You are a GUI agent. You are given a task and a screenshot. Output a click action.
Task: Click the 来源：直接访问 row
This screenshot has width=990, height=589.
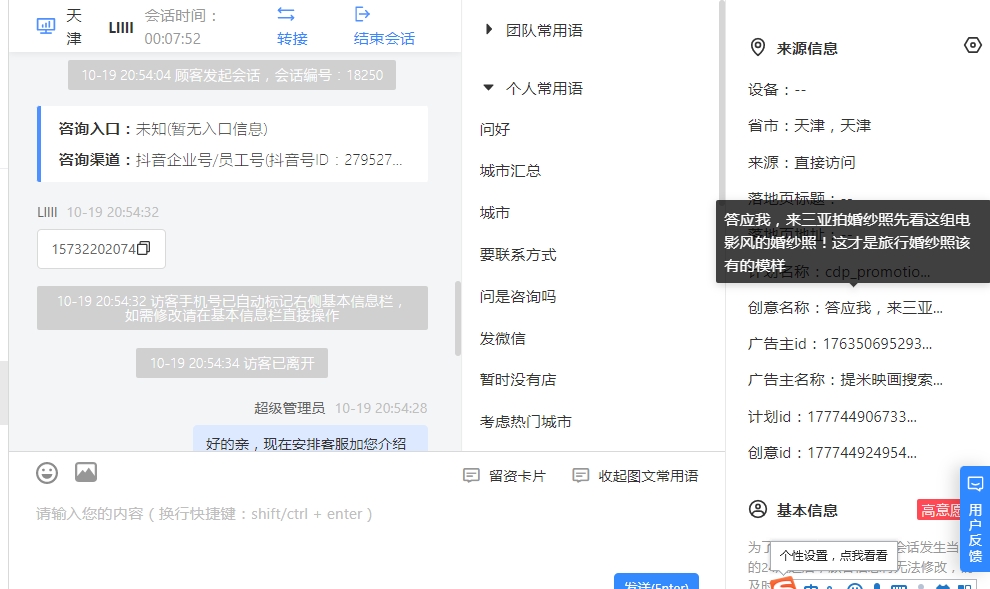click(802, 162)
